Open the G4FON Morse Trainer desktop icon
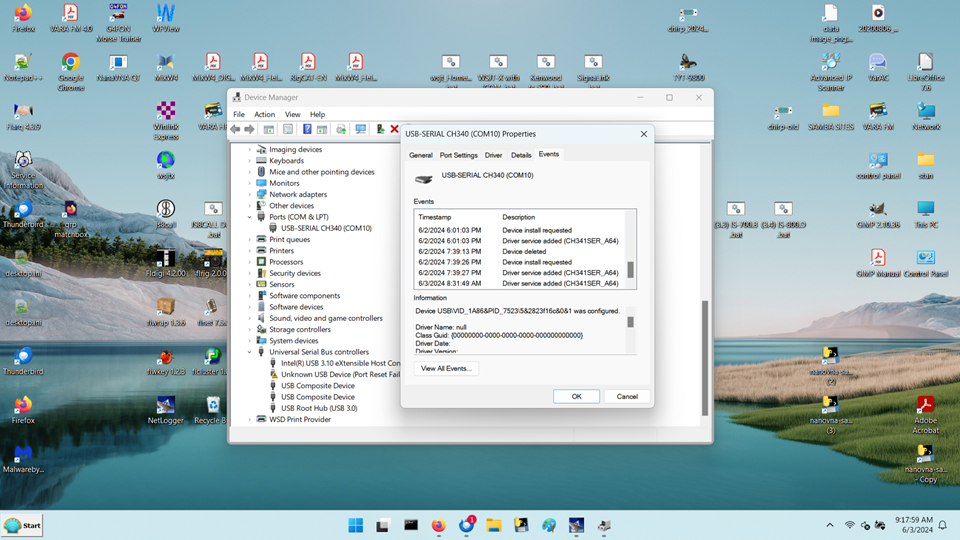Screen dimensions: 960x540 pyautogui.click(x=118, y=22)
